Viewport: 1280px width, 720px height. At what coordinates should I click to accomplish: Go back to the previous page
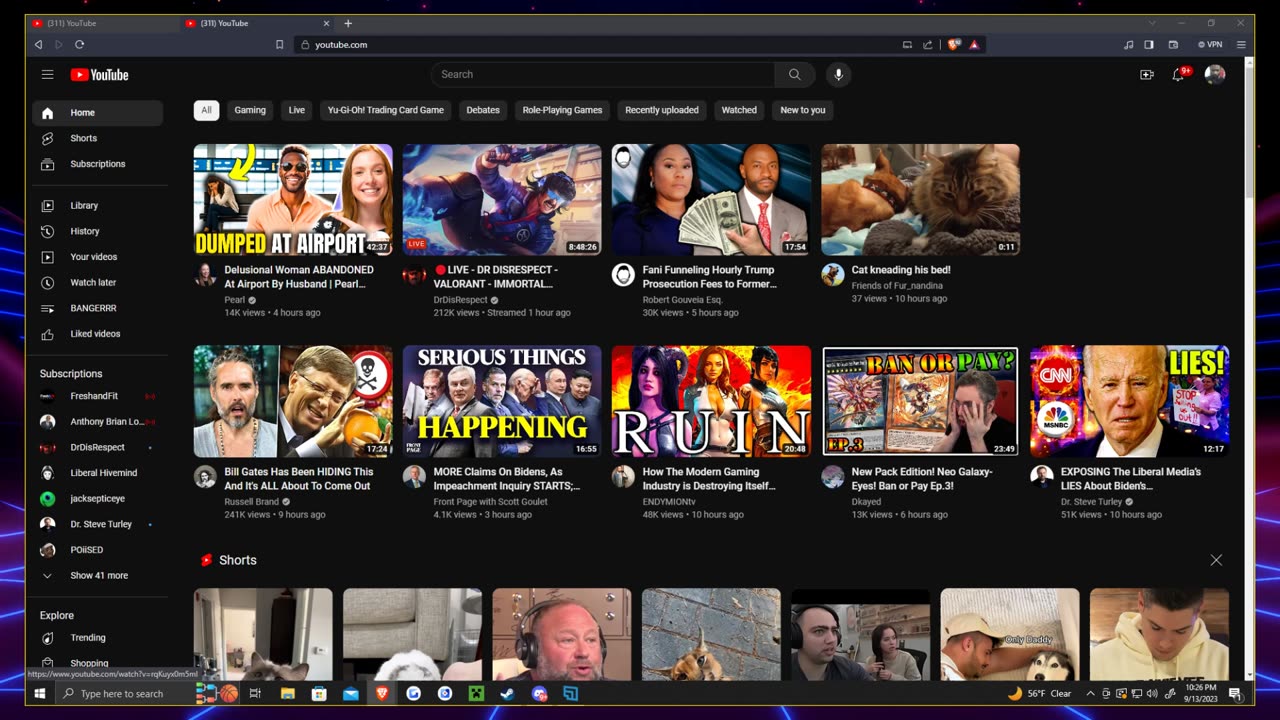tap(38, 44)
